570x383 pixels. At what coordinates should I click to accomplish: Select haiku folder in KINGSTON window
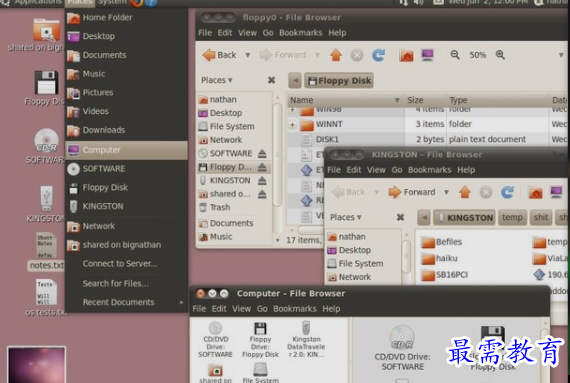click(x=439, y=258)
